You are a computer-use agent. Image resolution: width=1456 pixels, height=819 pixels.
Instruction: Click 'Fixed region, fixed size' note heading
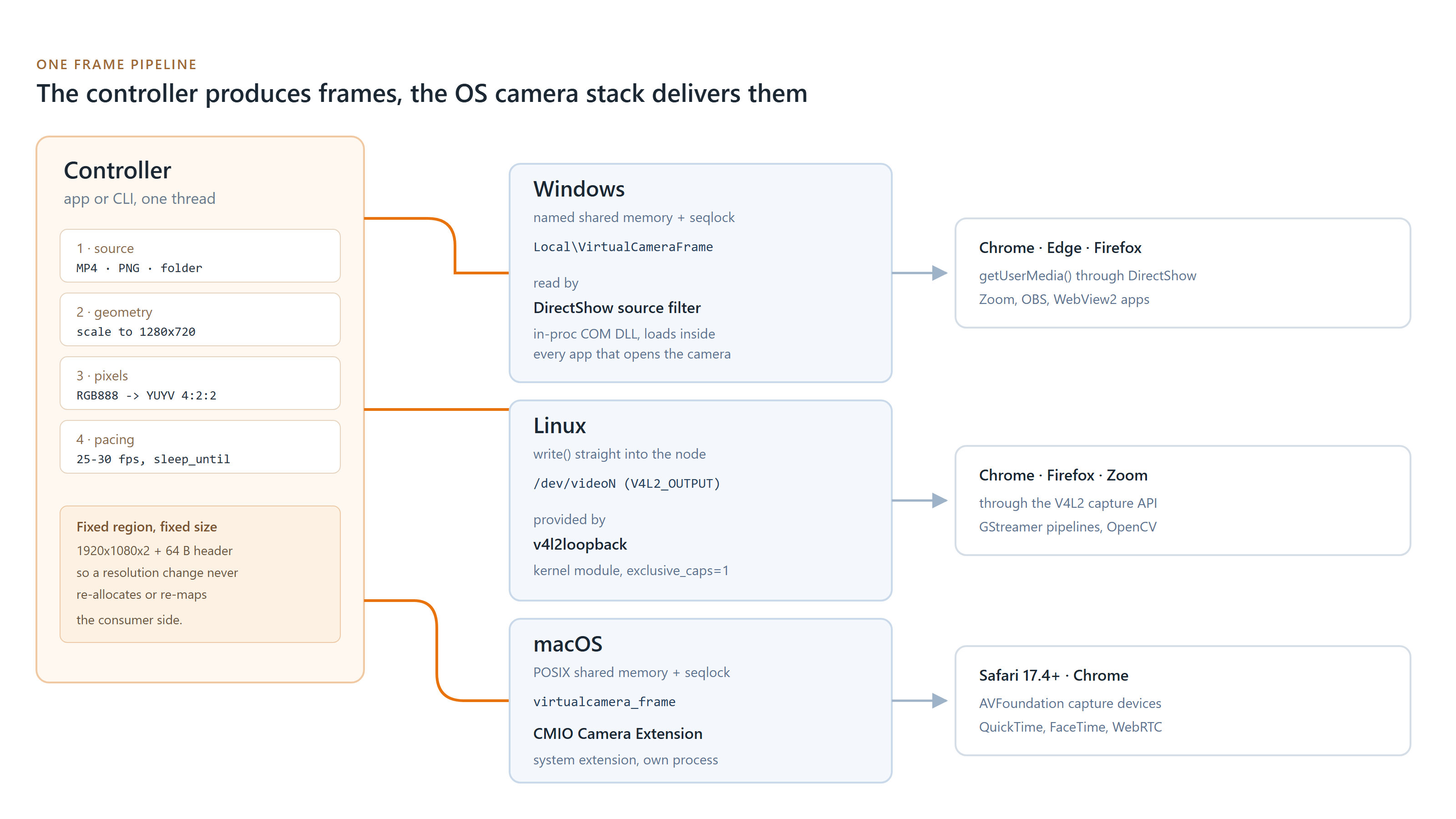pyautogui.click(x=147, y=527)
